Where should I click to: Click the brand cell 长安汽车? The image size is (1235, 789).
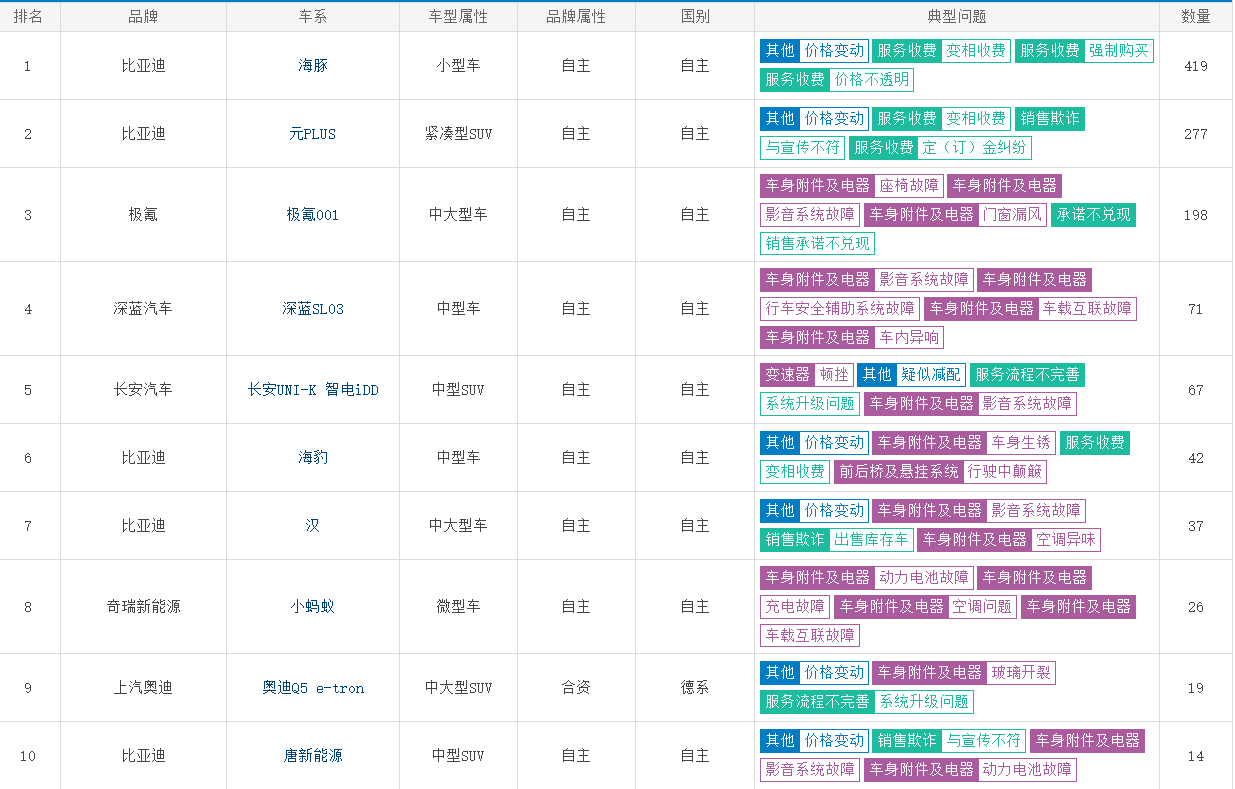143,390
